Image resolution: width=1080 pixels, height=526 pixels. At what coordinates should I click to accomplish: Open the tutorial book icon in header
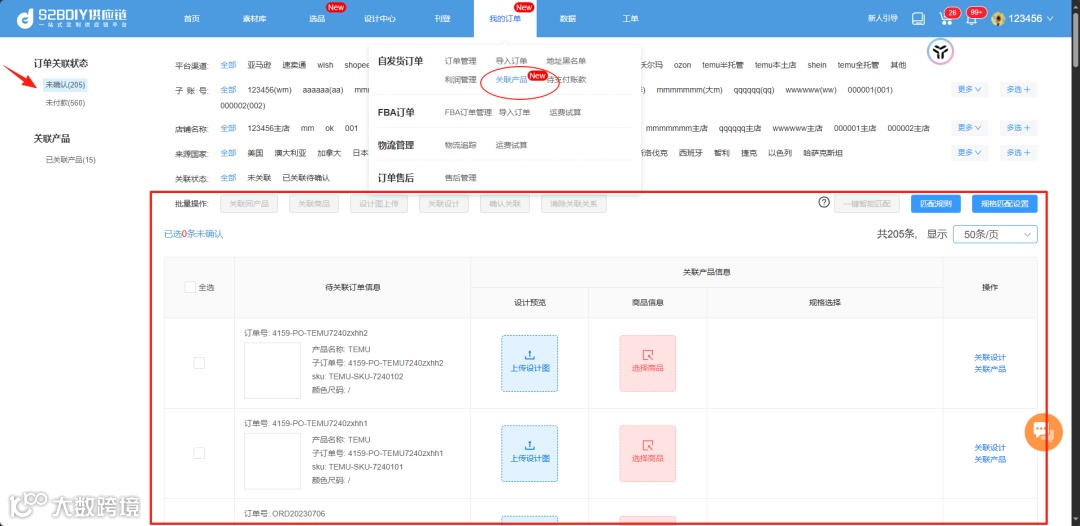tap(918, 19)
